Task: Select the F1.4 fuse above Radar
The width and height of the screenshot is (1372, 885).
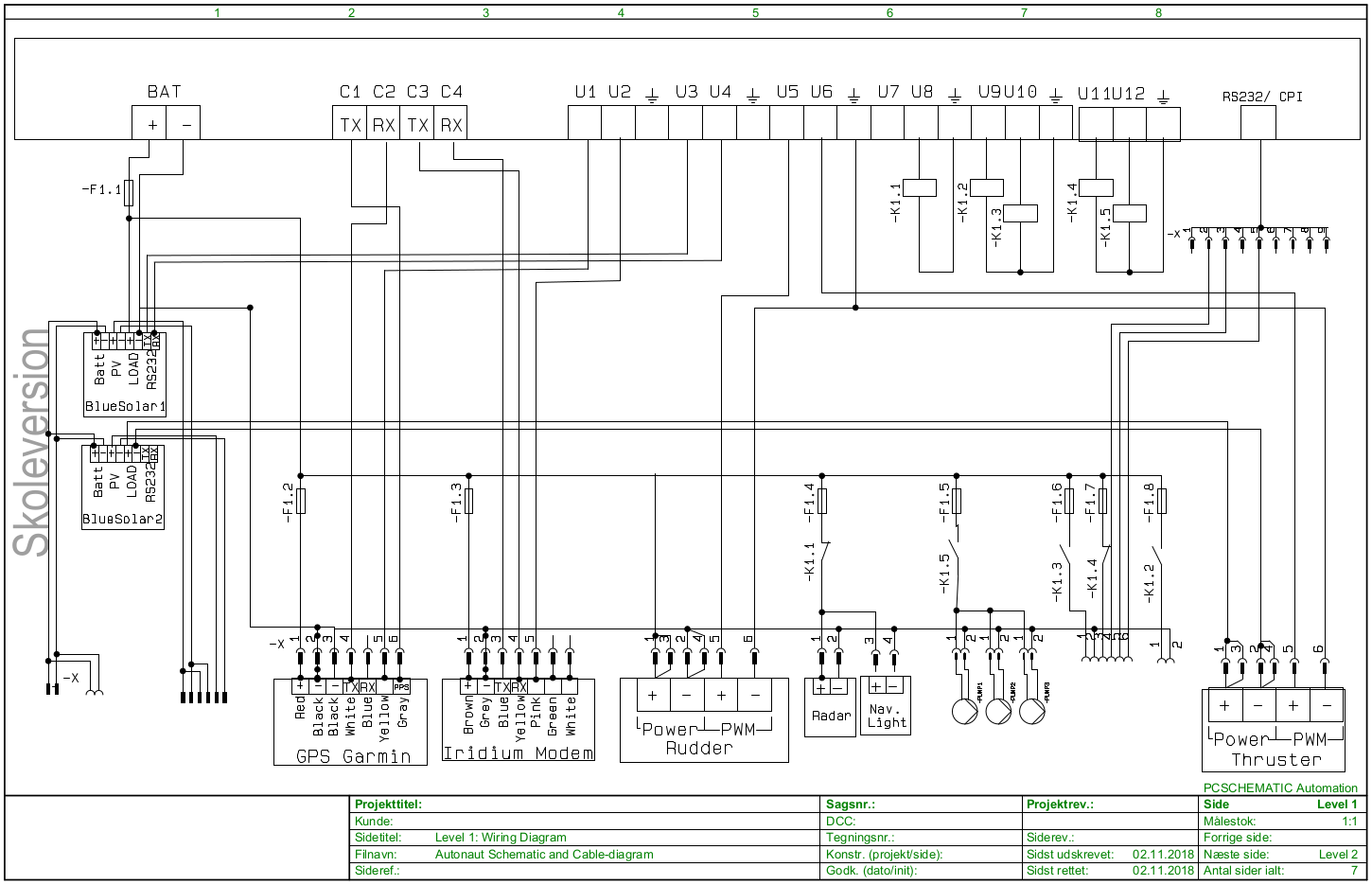Action: [822, 501]
